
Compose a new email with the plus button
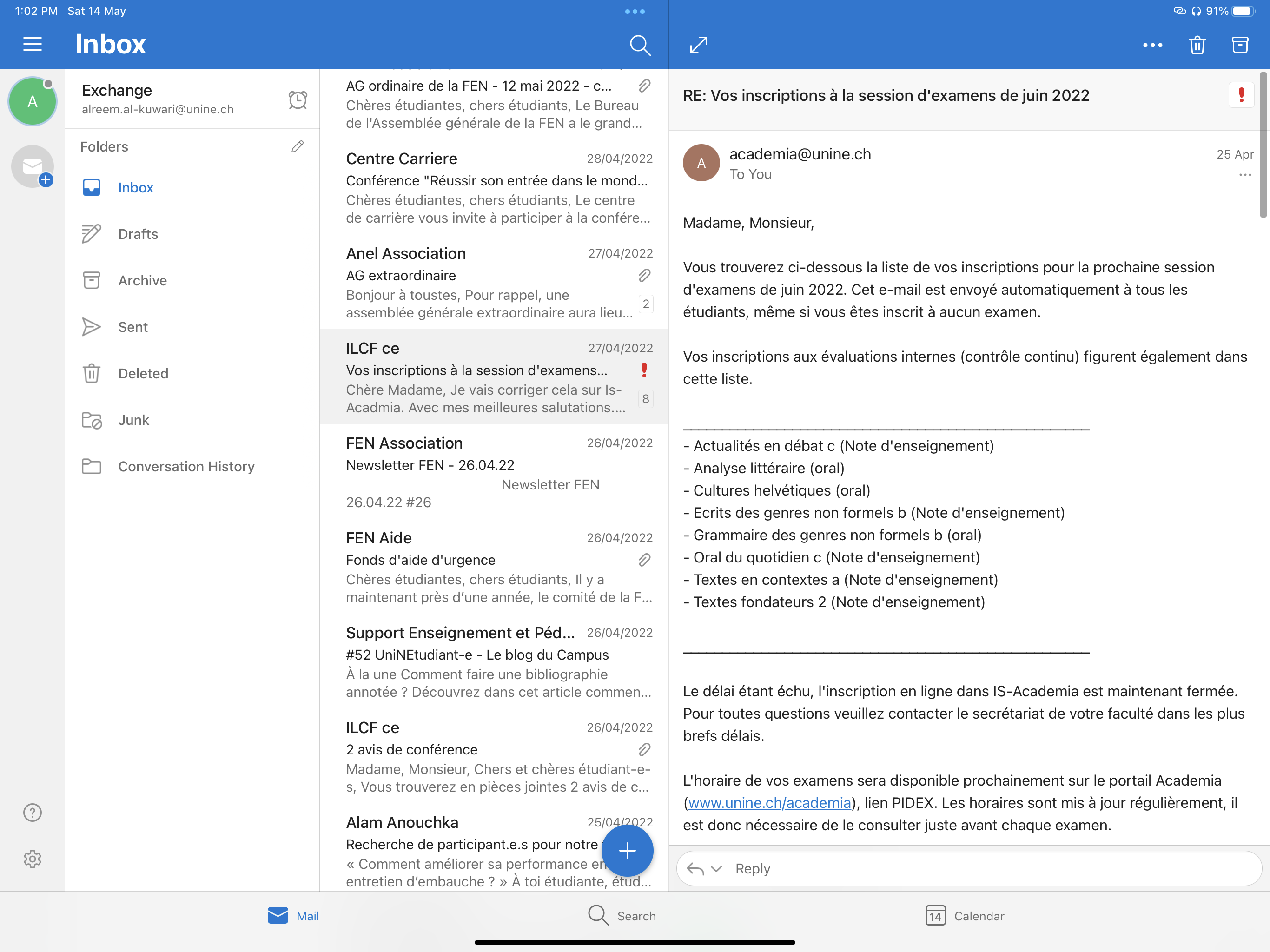point(627,850)
